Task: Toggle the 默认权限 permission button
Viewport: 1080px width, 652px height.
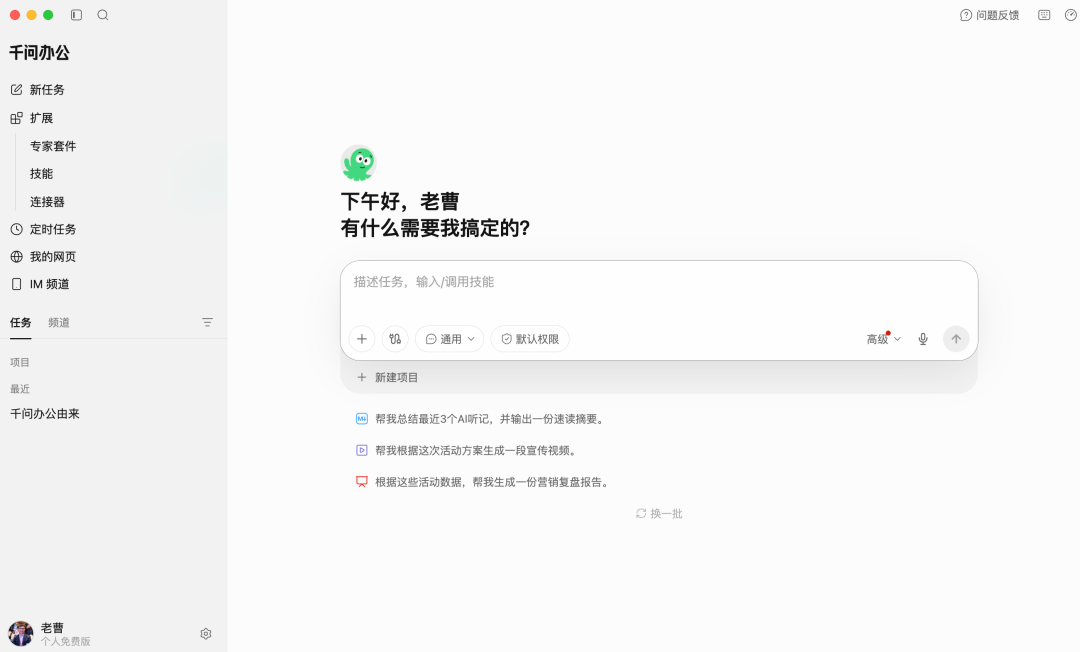Action: (x=530, y=339)
